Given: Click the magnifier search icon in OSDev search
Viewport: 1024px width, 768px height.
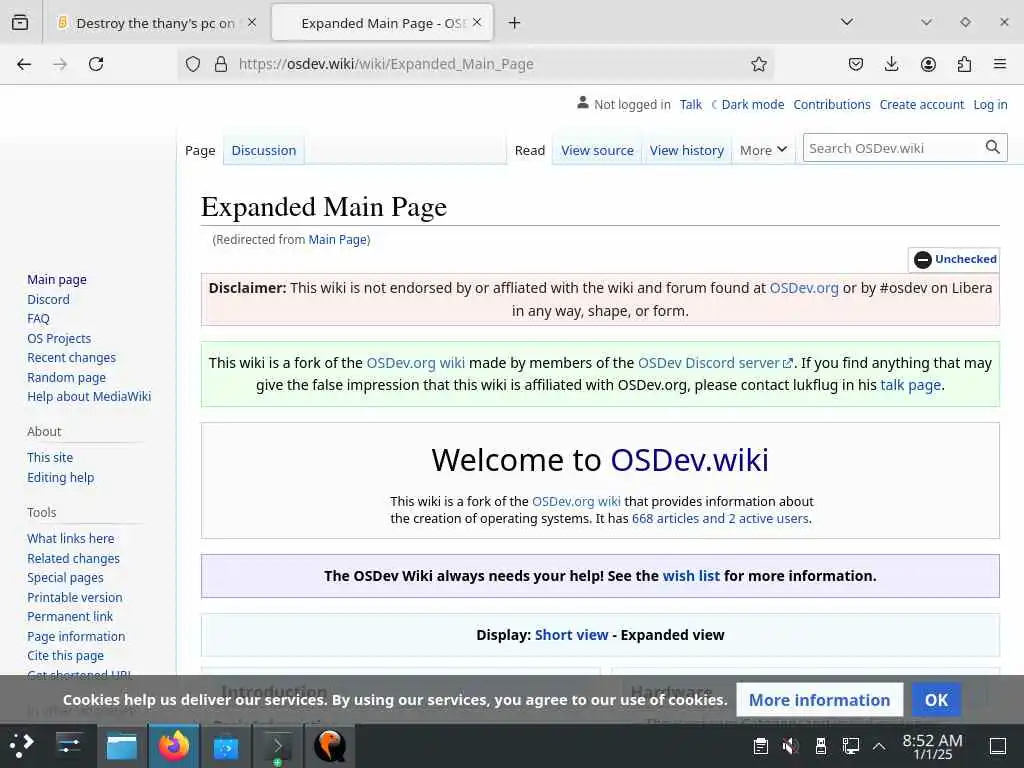Looking at the screenshot, I should [992, 148].
